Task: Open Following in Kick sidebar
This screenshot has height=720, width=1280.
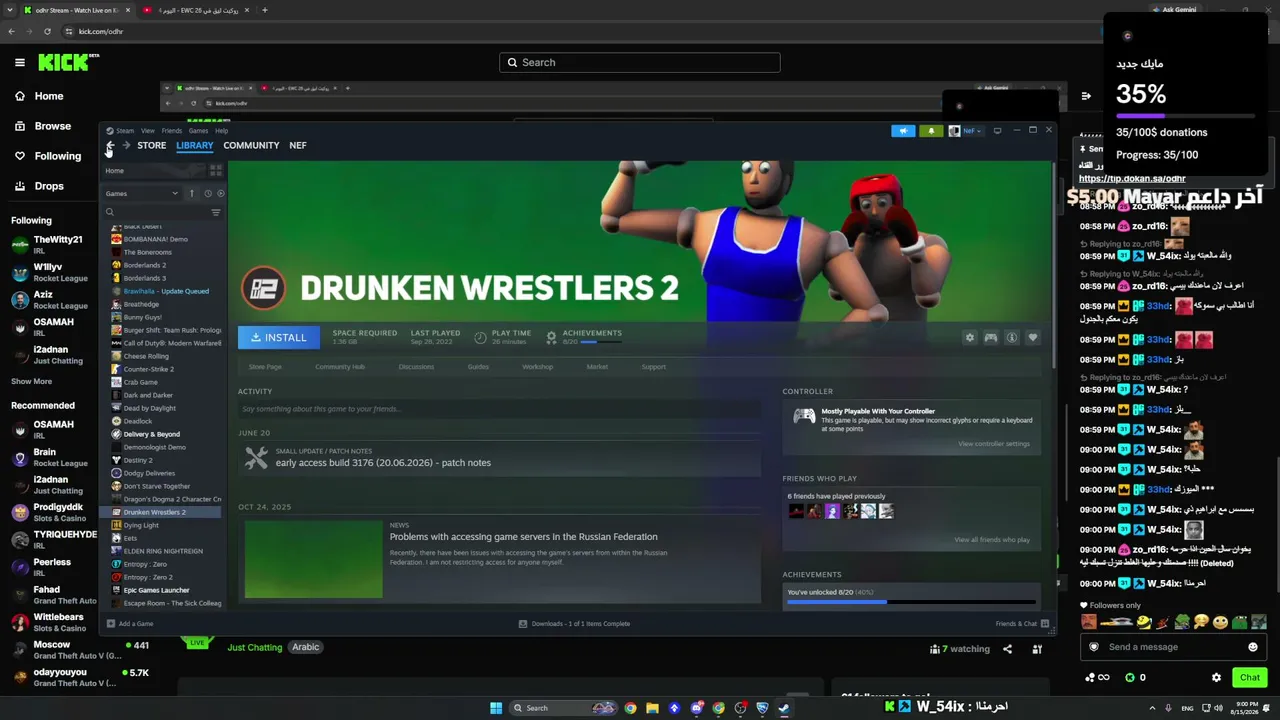Action: tap(48, 156)
